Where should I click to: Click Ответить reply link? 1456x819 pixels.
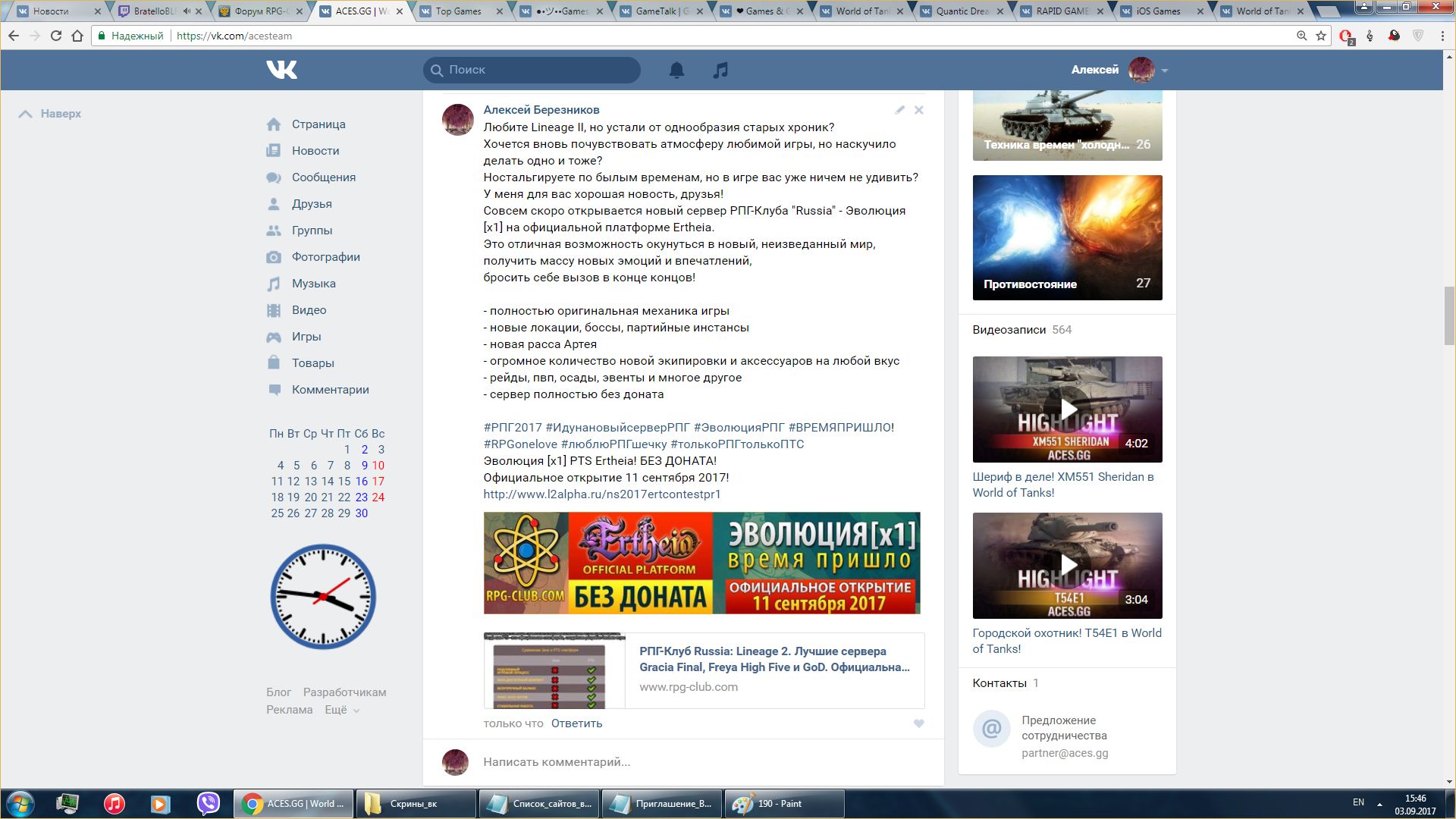click(576, 723)
